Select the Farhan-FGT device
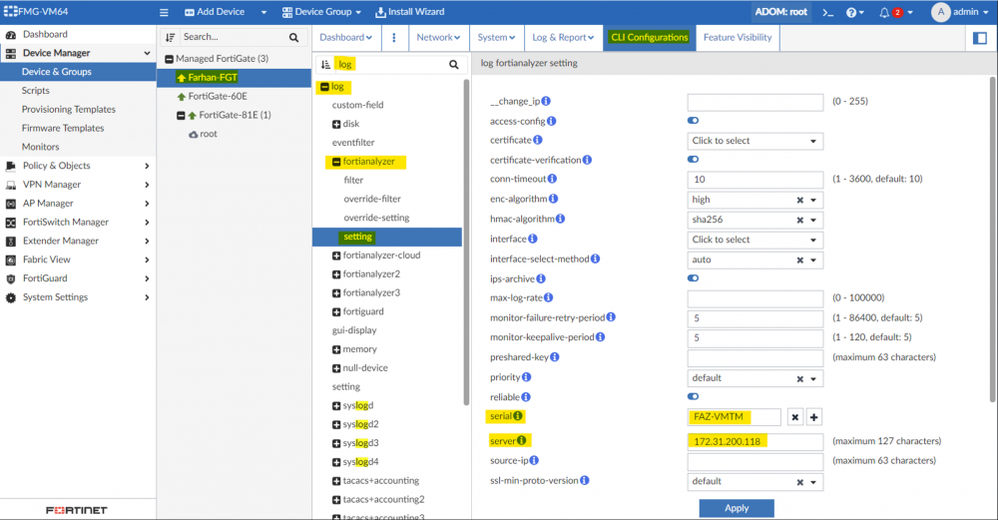 213,78
